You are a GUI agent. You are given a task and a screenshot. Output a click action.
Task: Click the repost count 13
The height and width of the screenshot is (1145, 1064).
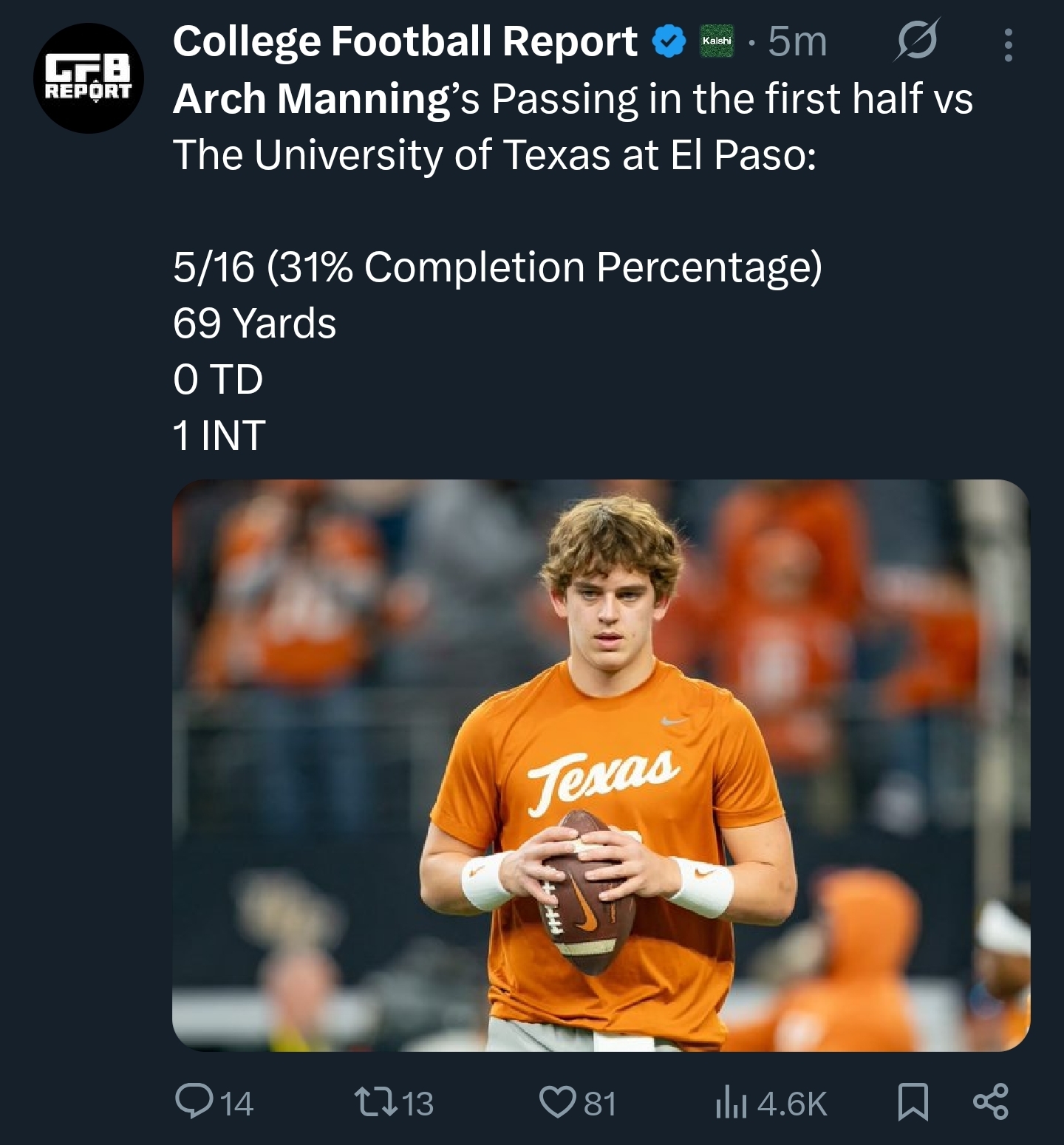[x=417, y=1104]
